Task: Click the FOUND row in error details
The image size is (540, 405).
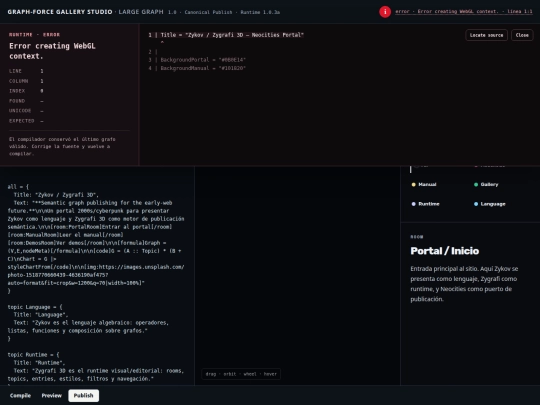Action: 26,101
